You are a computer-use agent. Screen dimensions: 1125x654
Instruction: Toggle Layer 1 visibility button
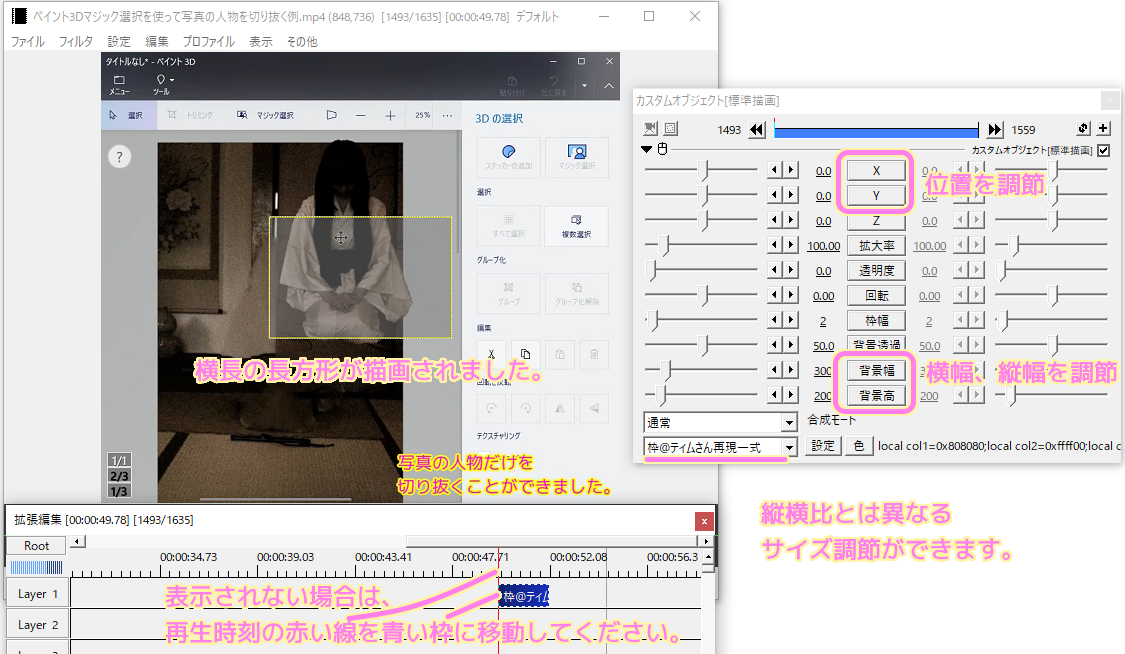[x=37, y=594]
